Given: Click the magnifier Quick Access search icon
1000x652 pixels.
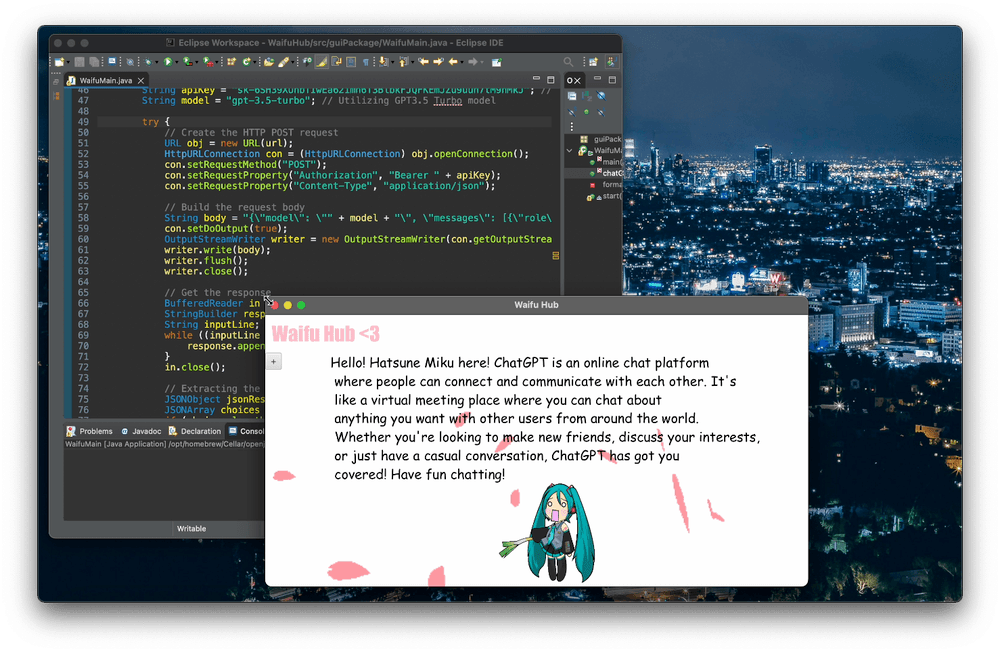Looking at the screenshot, I should point(568,62).
